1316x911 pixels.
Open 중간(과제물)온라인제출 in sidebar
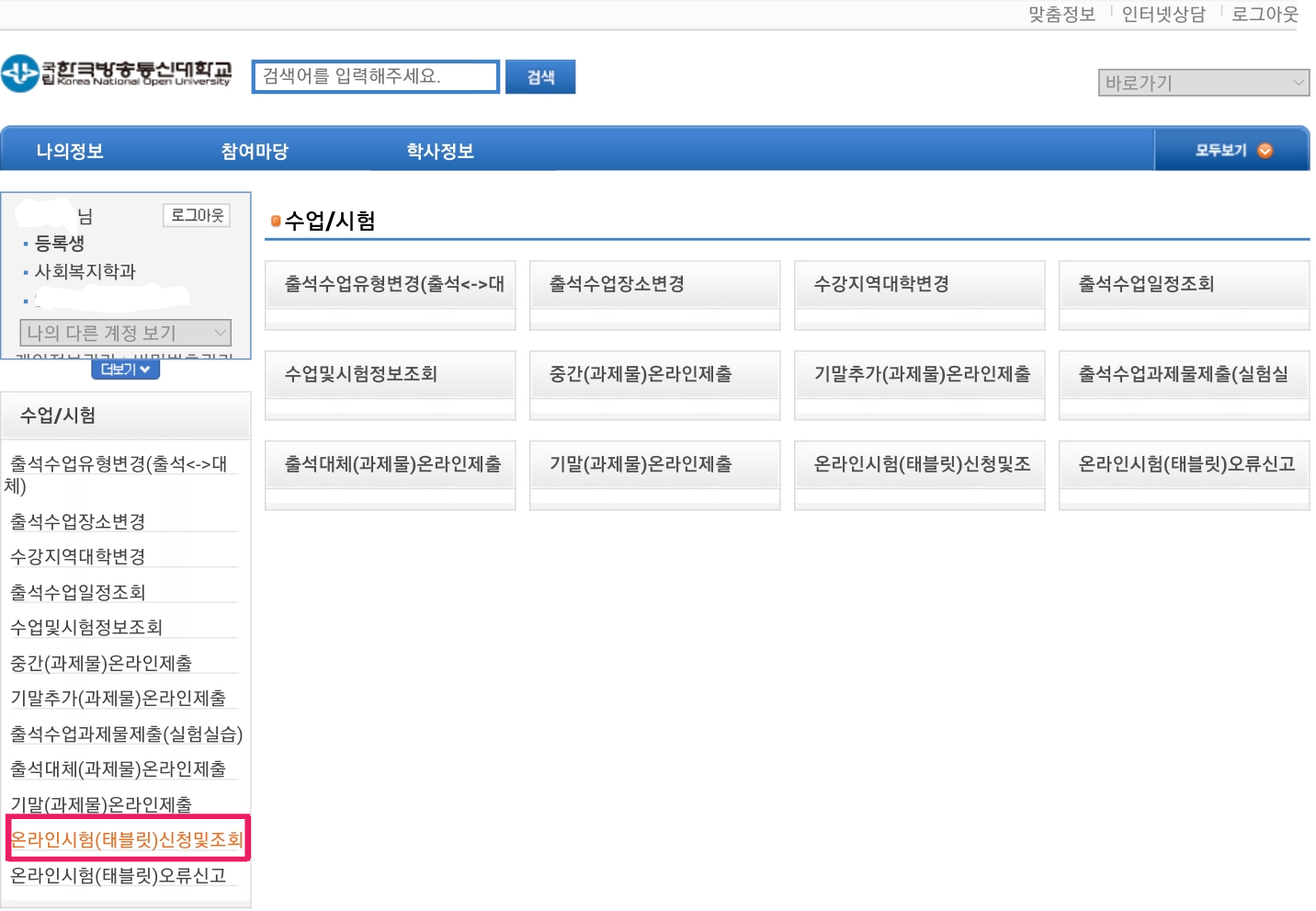101,663
